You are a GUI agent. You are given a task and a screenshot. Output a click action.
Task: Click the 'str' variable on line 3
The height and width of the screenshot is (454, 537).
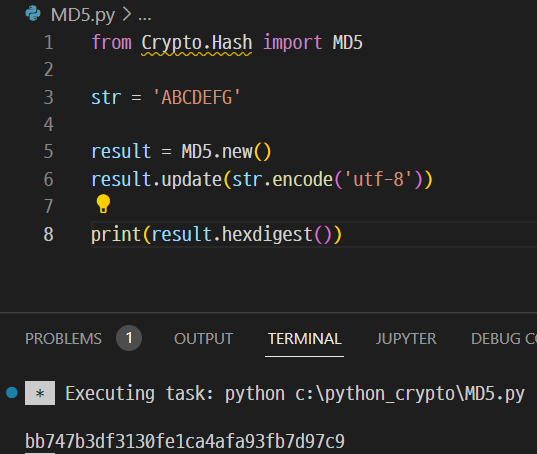tap(106, 98)
